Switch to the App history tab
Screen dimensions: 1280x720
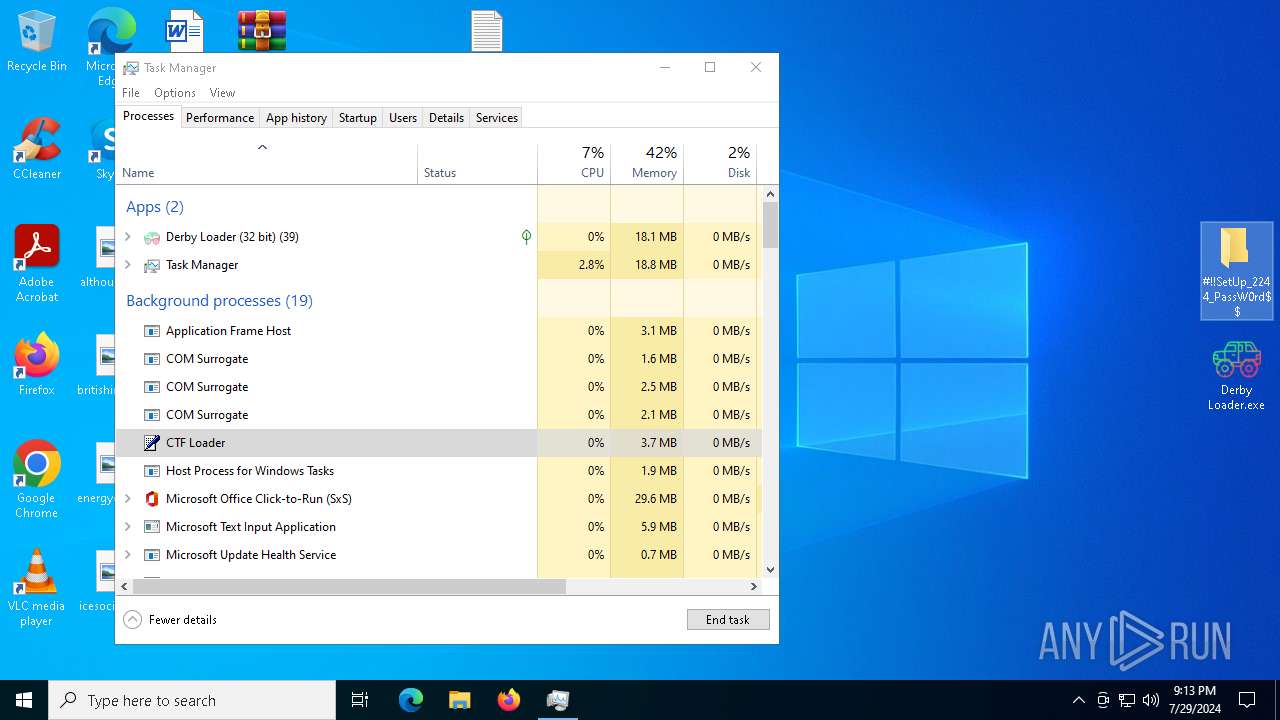pos(296,118)
